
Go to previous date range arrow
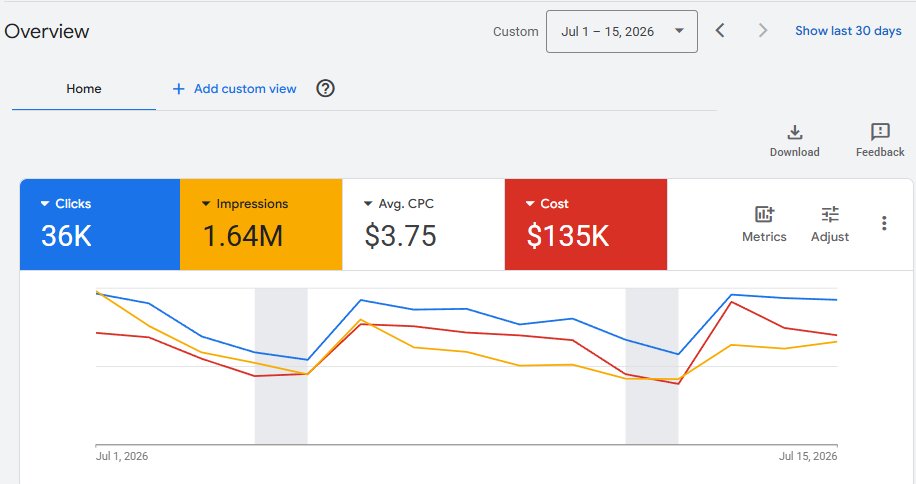tap(720, 30)
